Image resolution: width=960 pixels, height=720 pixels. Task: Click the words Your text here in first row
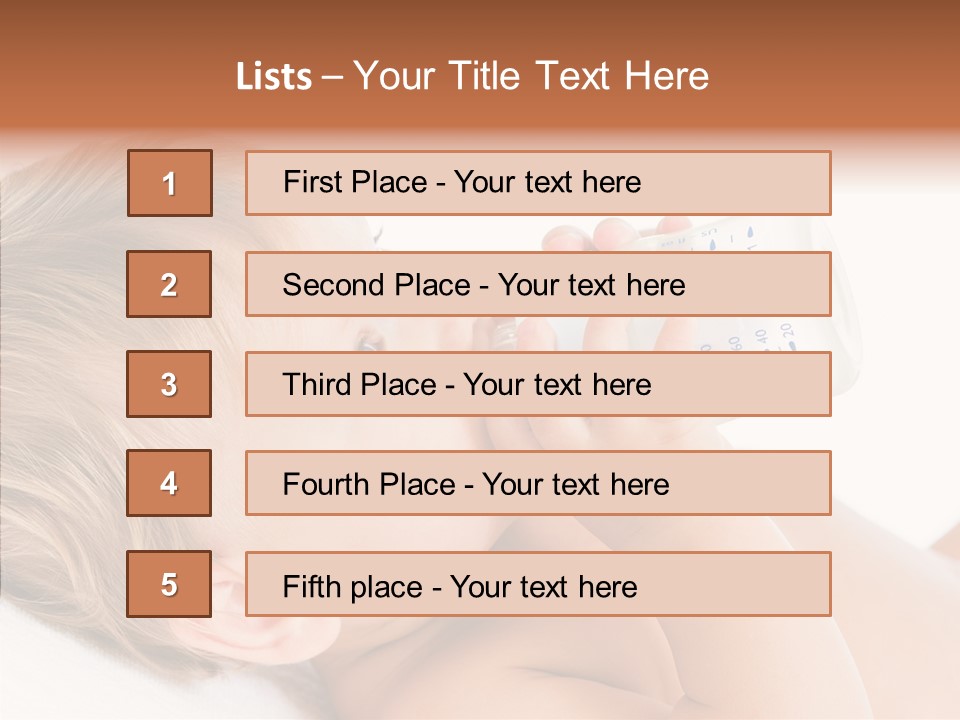547,183
